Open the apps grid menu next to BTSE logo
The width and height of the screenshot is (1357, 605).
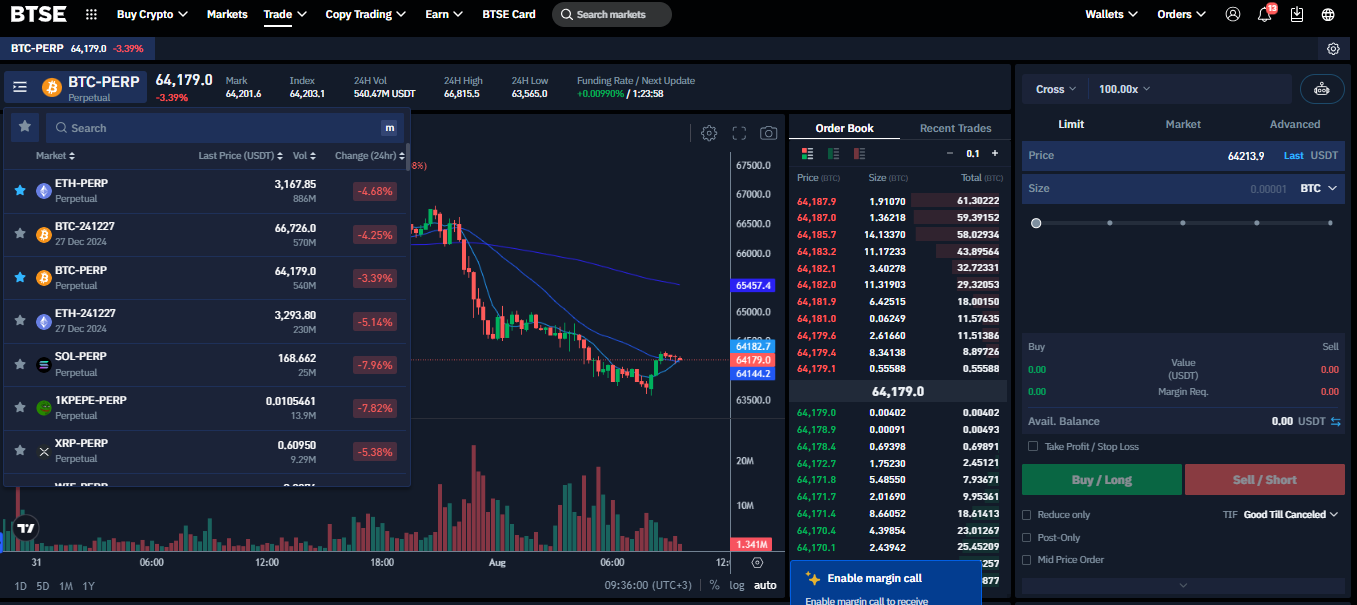92,14
